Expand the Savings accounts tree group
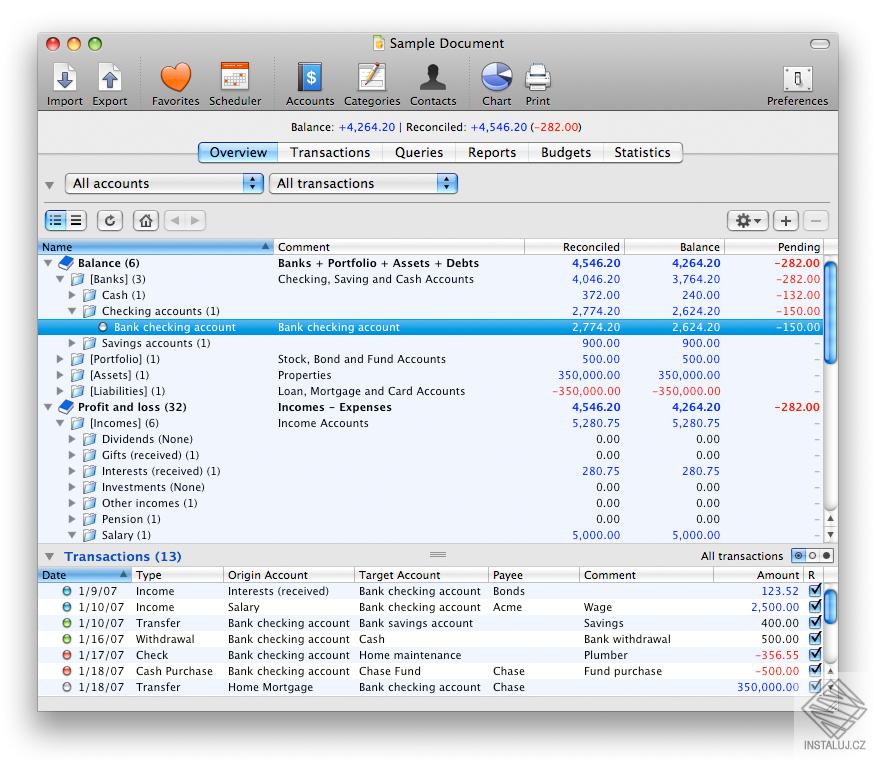The width and height of the screenshot is (885, 772). click(72, 344)
